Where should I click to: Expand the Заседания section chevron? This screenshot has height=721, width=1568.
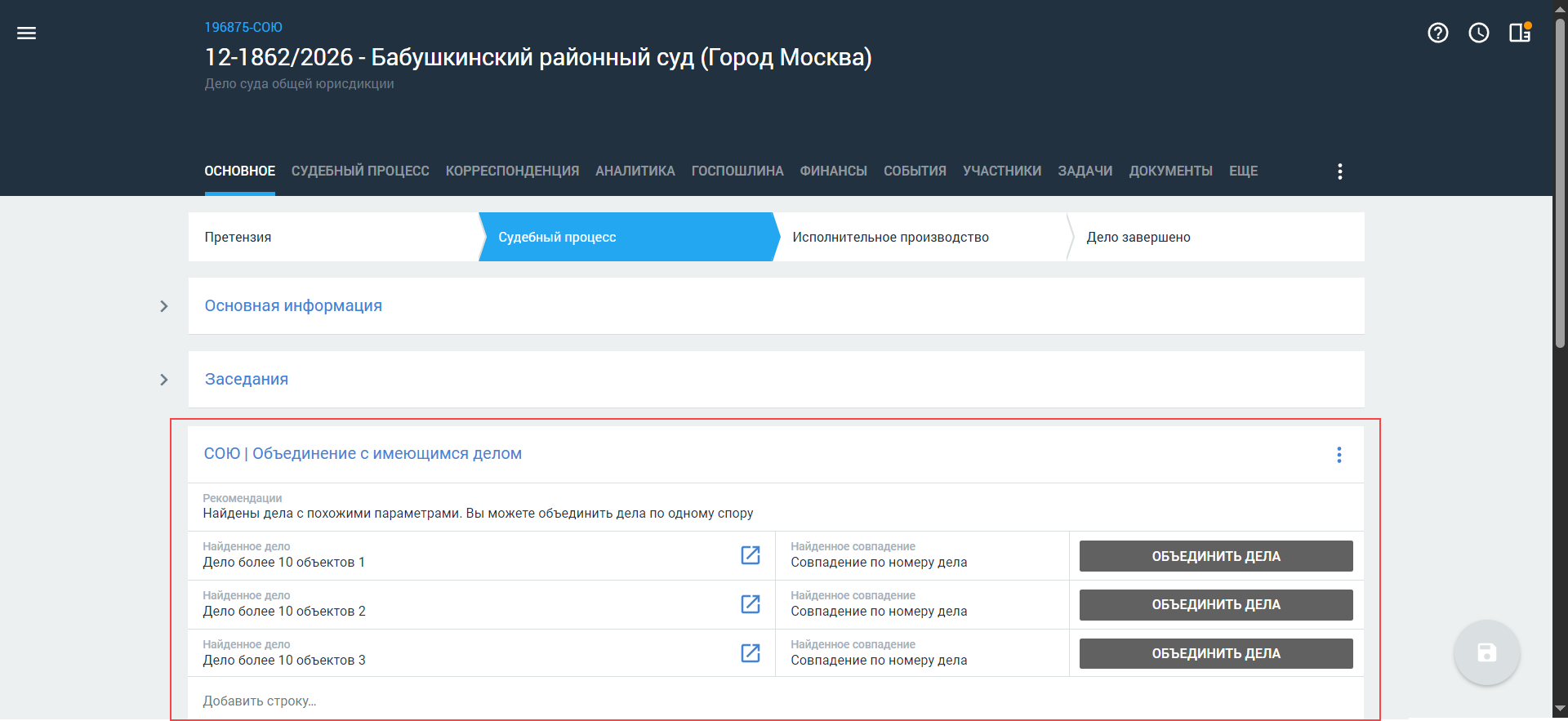[164, 380]
